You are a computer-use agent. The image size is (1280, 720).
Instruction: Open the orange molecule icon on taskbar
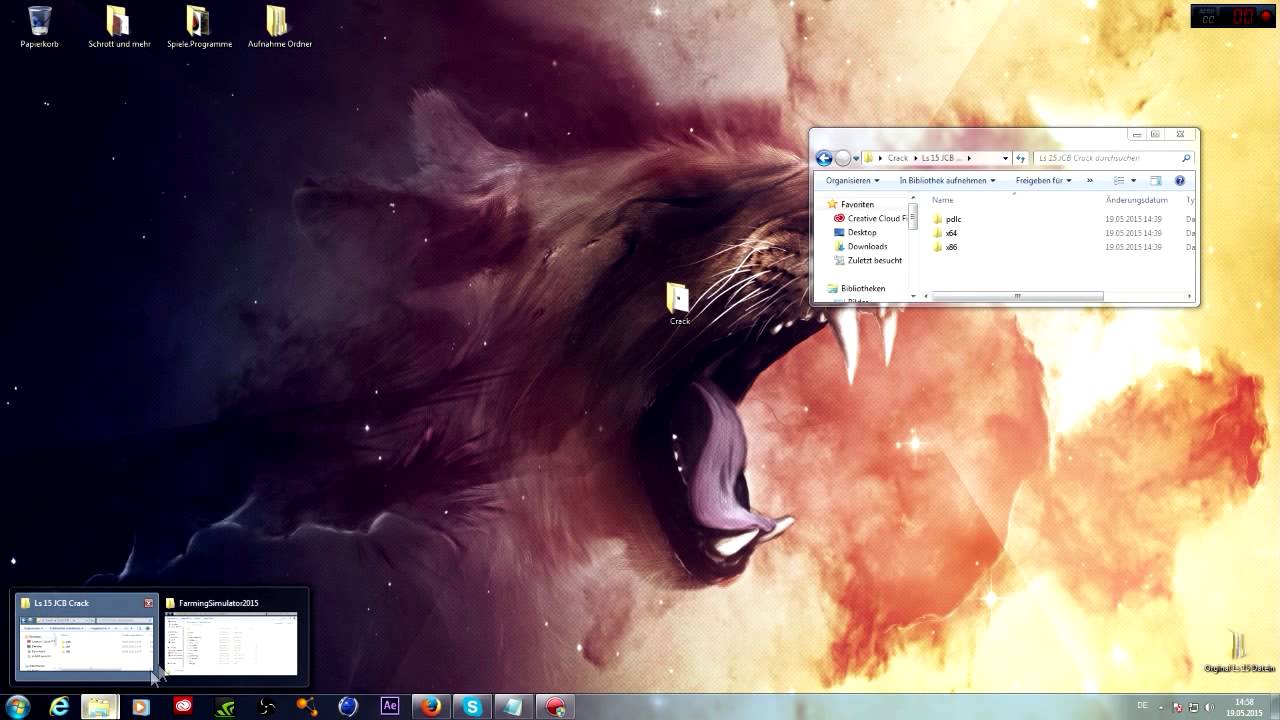point(307,706)
